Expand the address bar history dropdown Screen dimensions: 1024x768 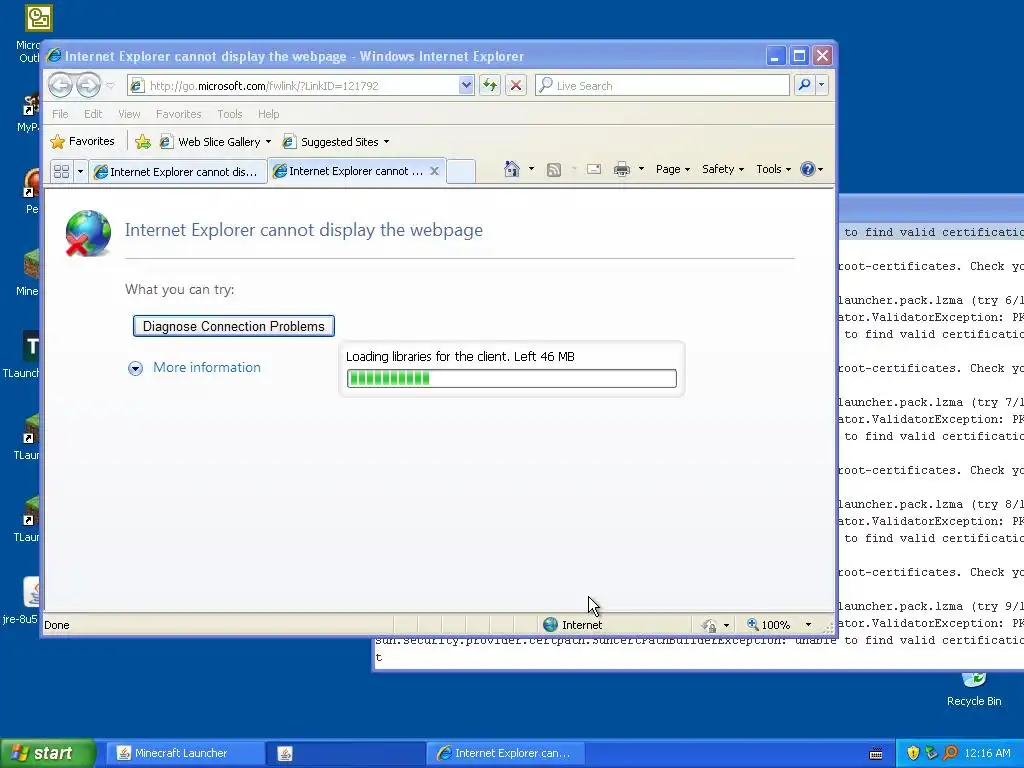click(x=466, y=86)
